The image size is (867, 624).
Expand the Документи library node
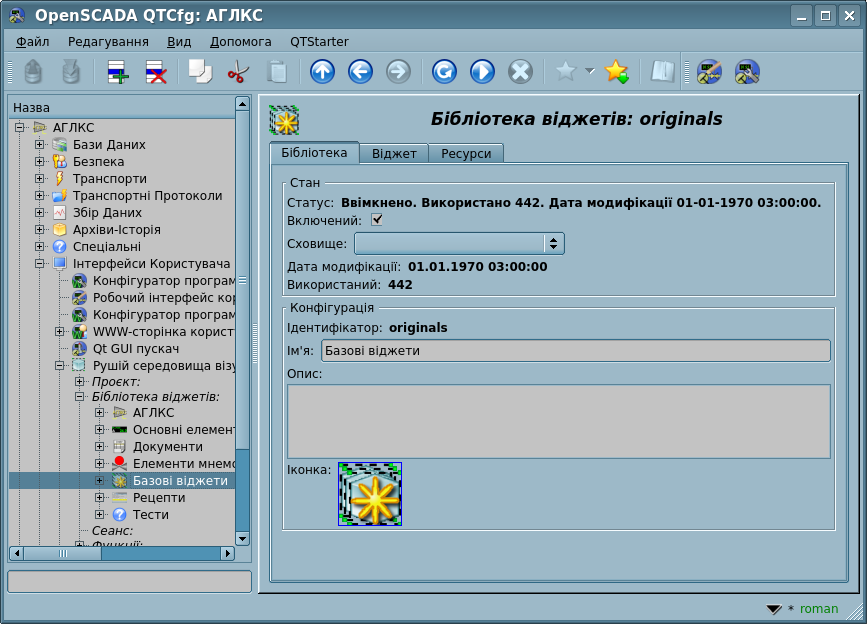99,447
